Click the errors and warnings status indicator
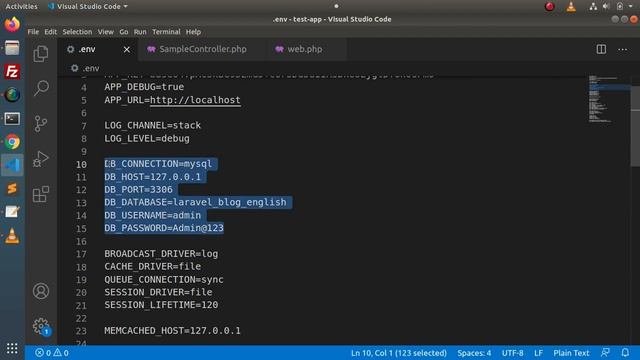The height and width of the screenshot is (360, 640). (x=52, y=353)
